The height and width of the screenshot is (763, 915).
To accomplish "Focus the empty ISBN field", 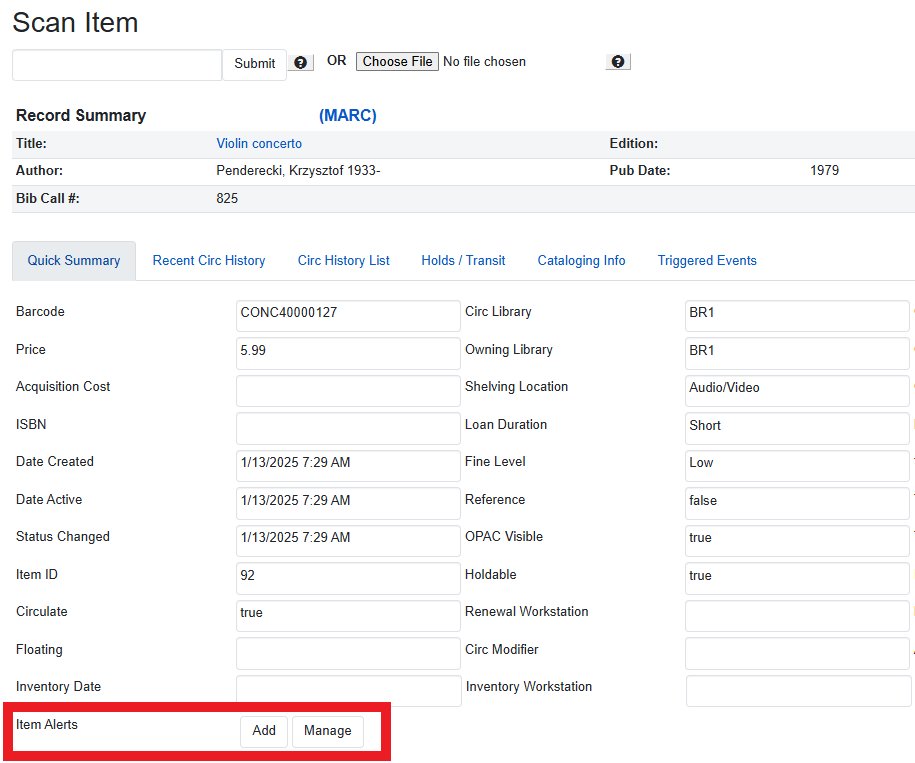I will point(347,428).
